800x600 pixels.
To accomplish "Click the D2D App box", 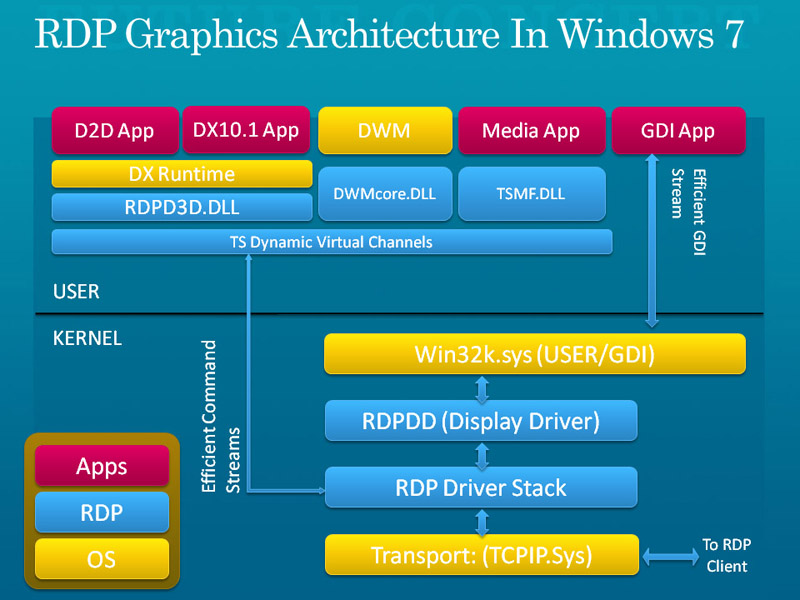I will [115, 131].
